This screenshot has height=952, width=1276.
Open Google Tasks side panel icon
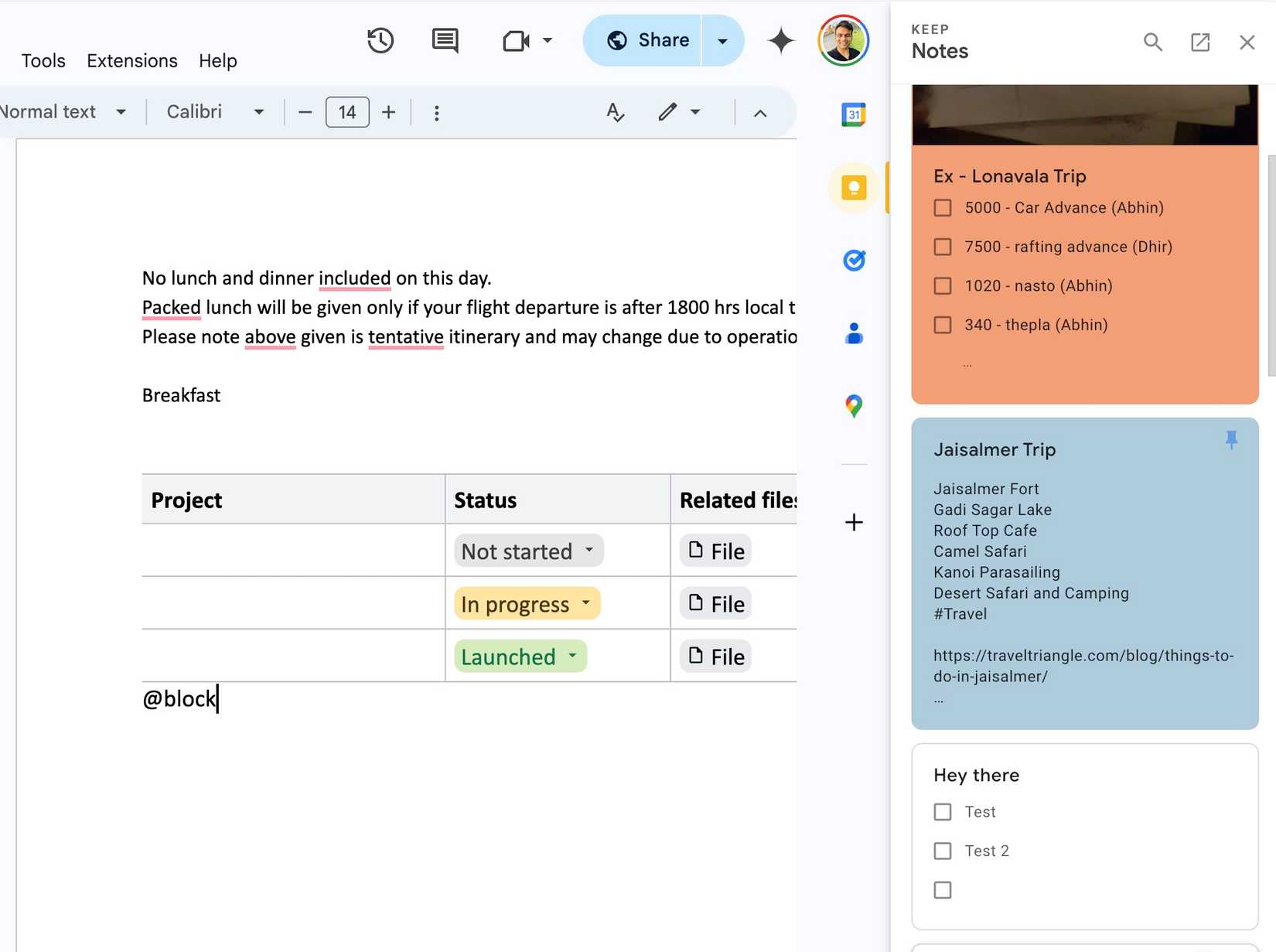tap(854, 261)
